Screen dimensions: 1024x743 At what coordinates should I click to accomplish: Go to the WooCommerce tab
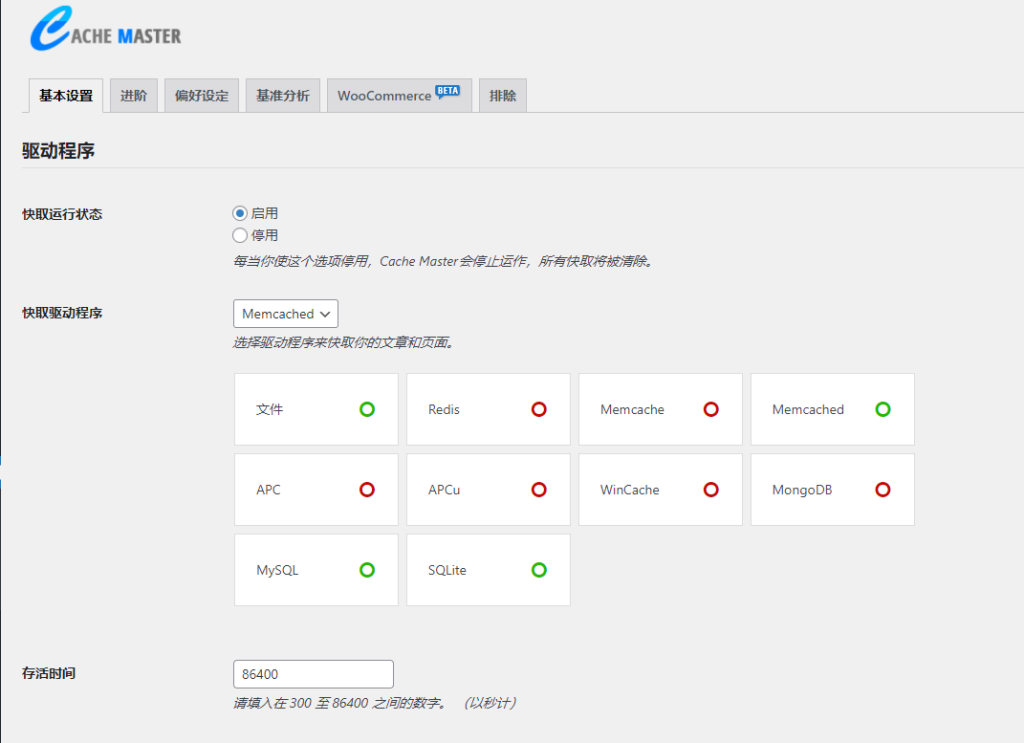399,96
